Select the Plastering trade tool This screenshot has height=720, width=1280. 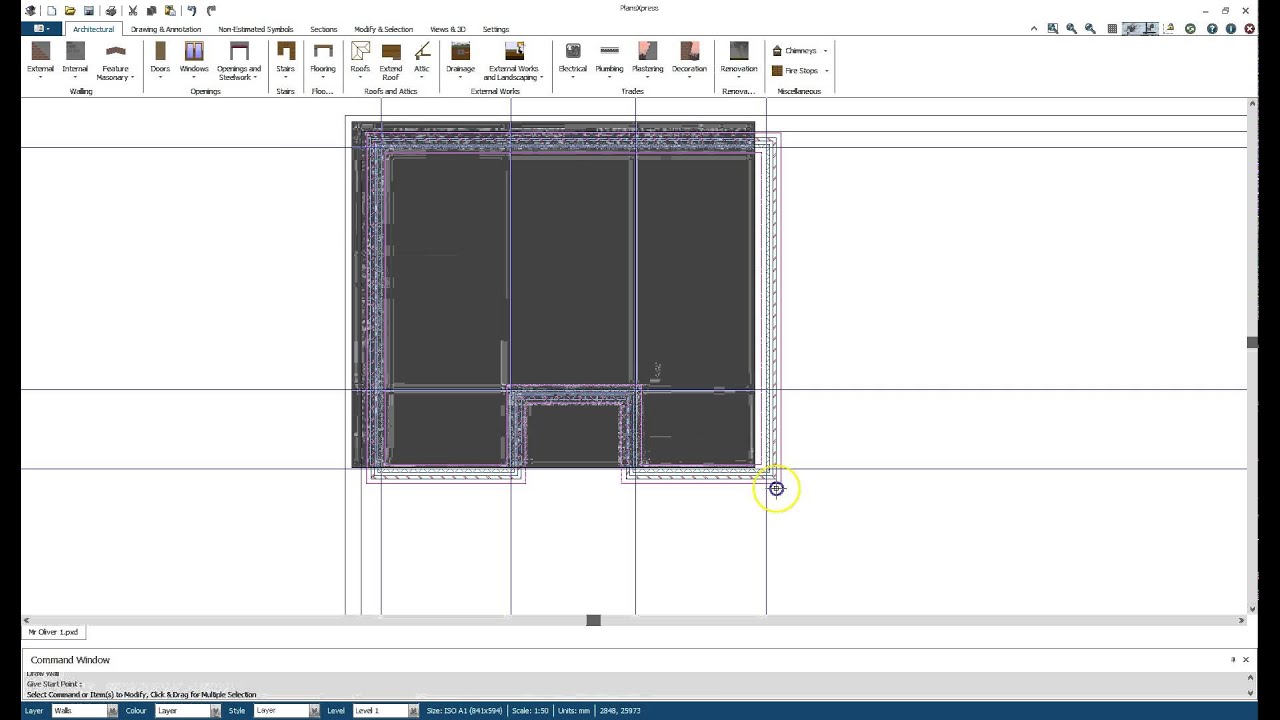[x=647, y=60]
